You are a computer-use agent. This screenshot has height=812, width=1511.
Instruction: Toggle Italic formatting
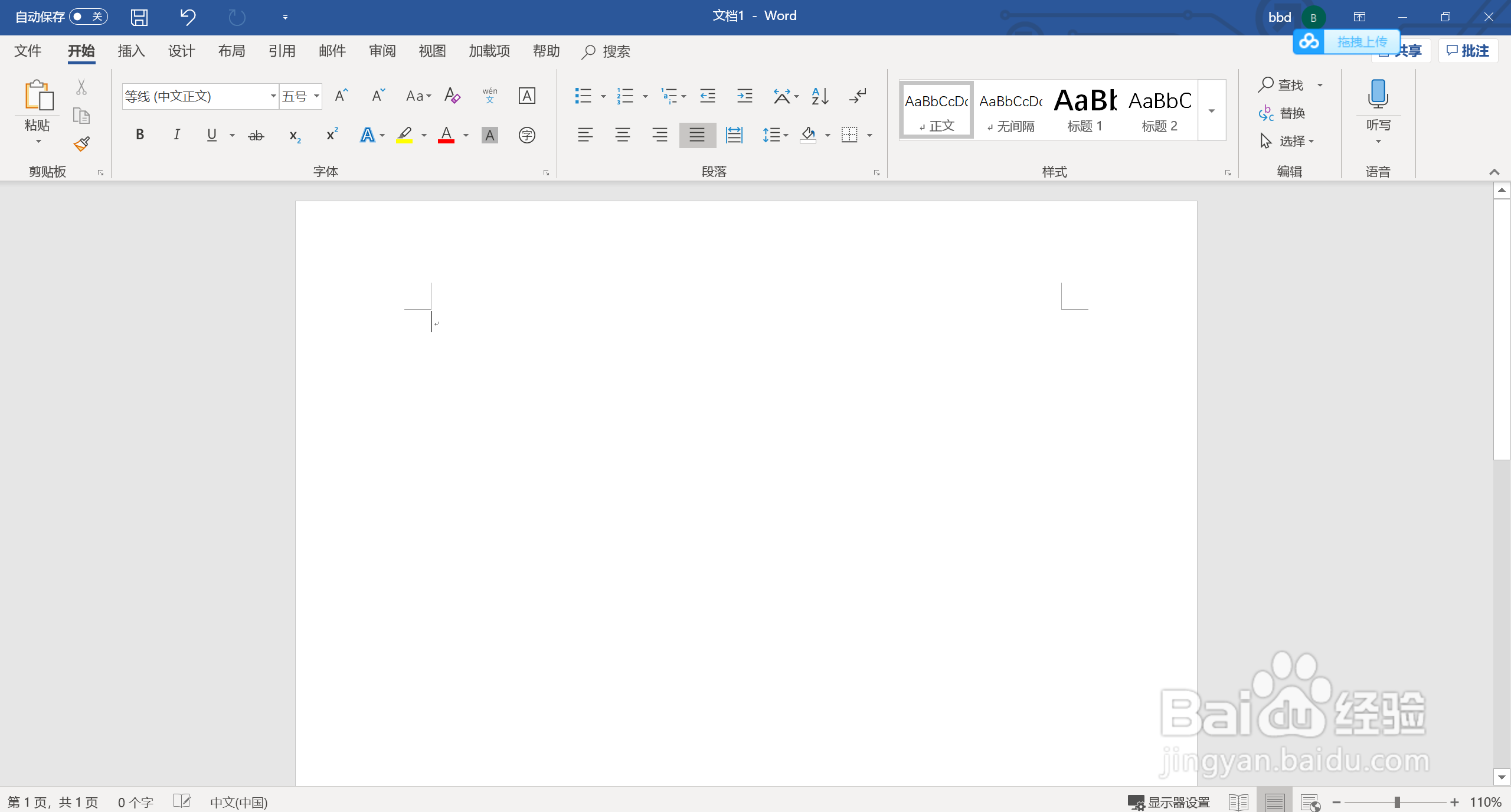176,135
